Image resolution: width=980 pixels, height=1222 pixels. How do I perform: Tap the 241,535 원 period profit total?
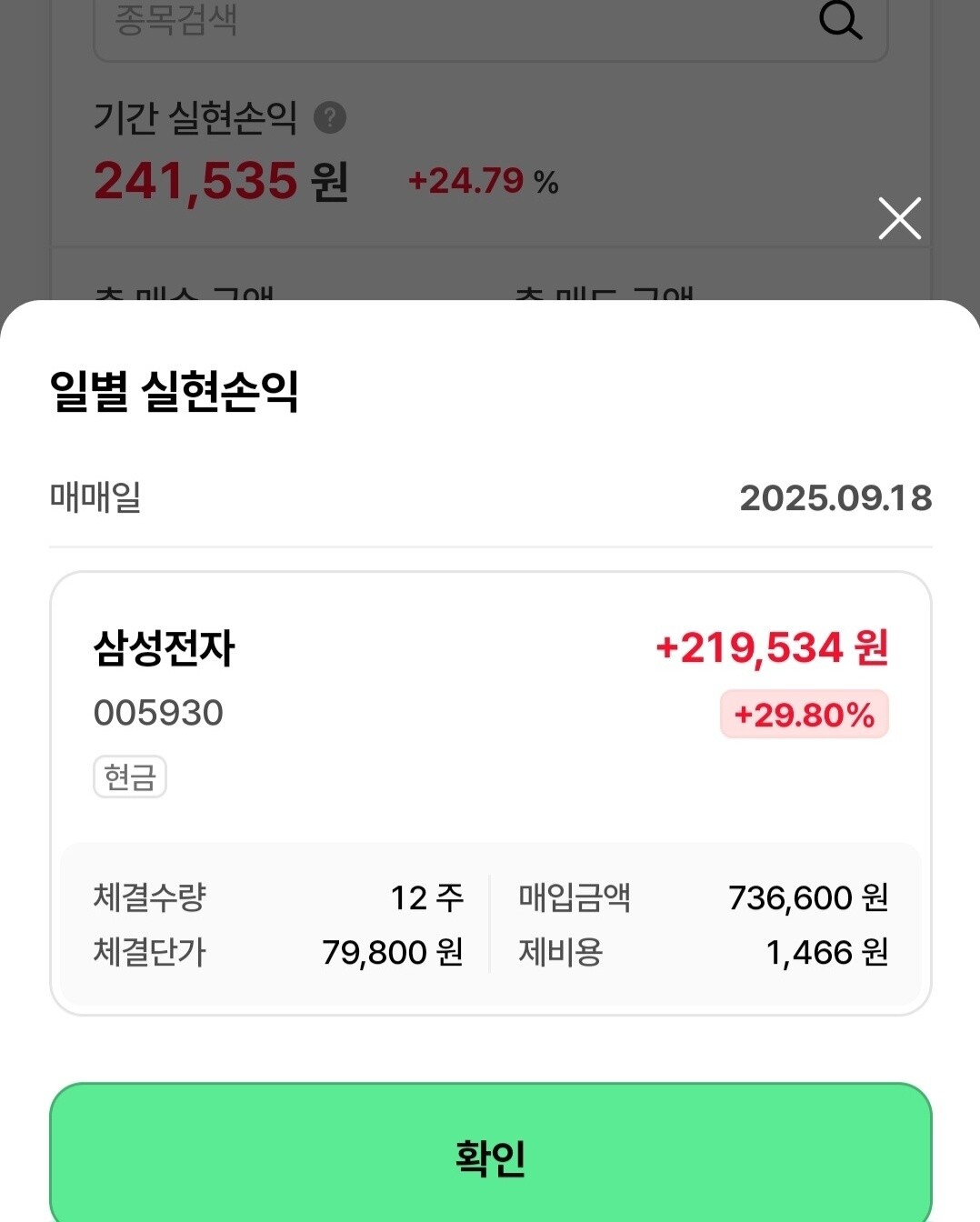221,180
